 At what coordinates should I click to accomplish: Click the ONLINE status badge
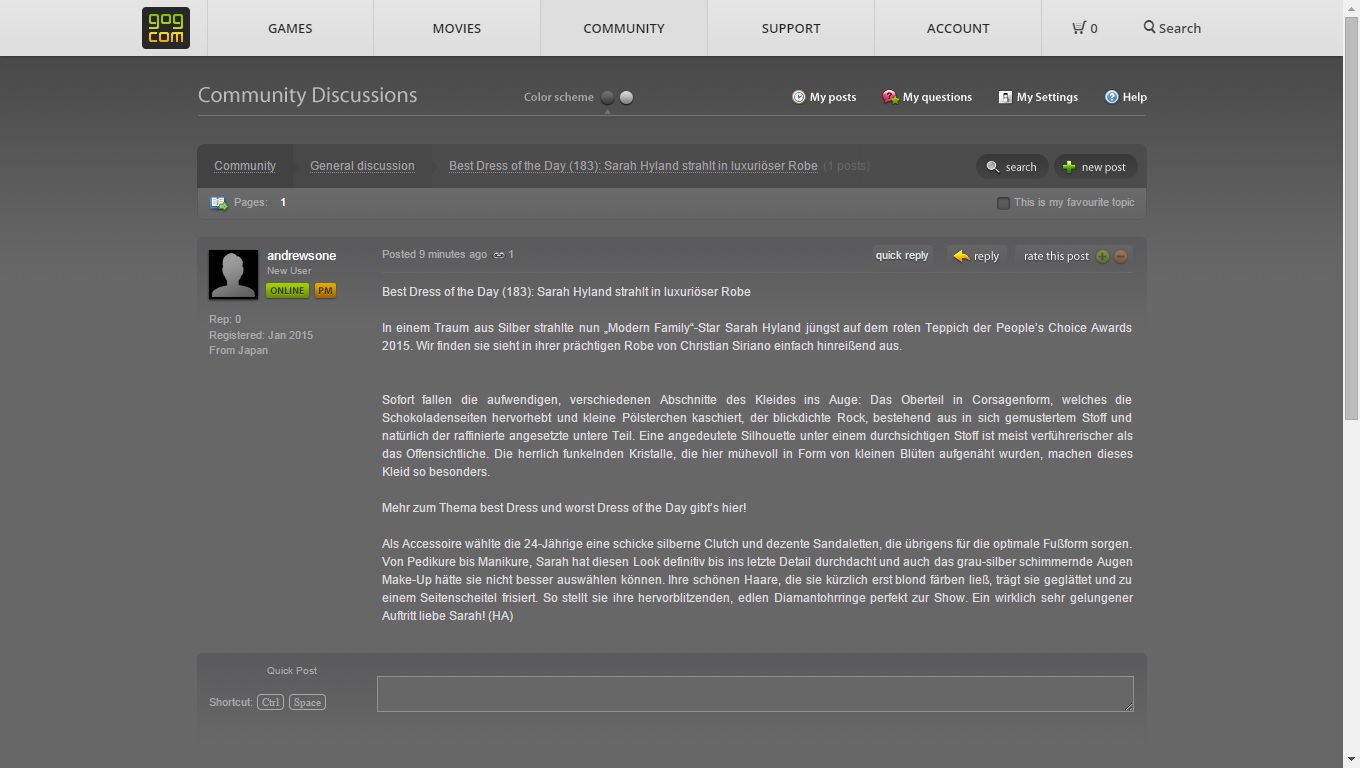coord(287,290)
